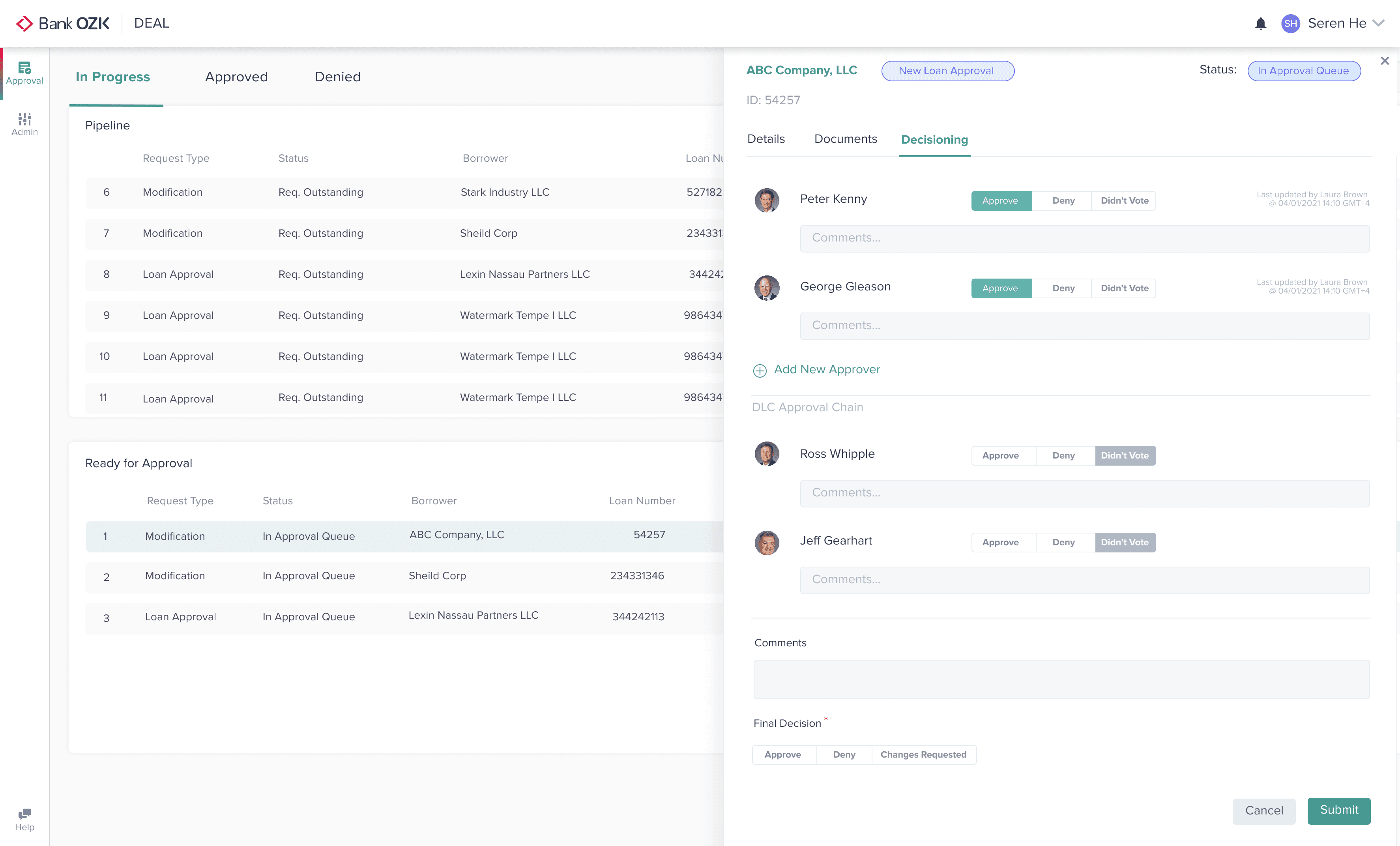1400x846 pixels.
Task: Click the Help chat icon
Action: (x=24, y=814)
